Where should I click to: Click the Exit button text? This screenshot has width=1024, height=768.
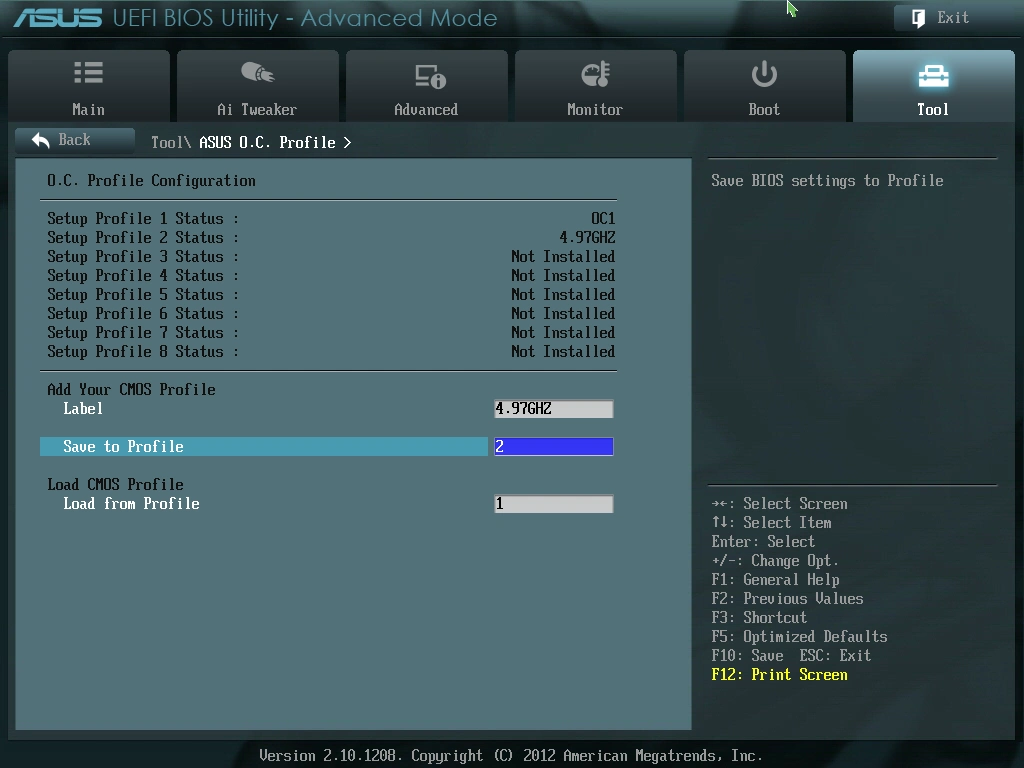pyautogui.click(x=953, y=18)
